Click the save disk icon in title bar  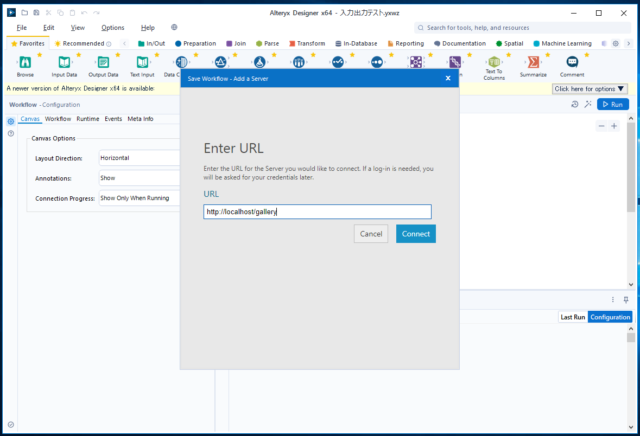coord(36,13)
